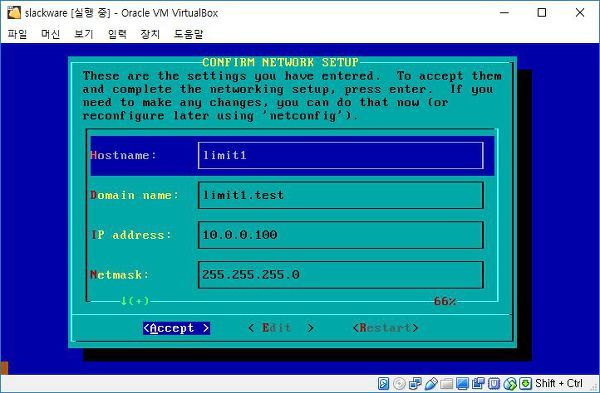The height and width of the screenshot is (393, 600).
Task: Open the network adapters status icon
Action: coord(415,383)
